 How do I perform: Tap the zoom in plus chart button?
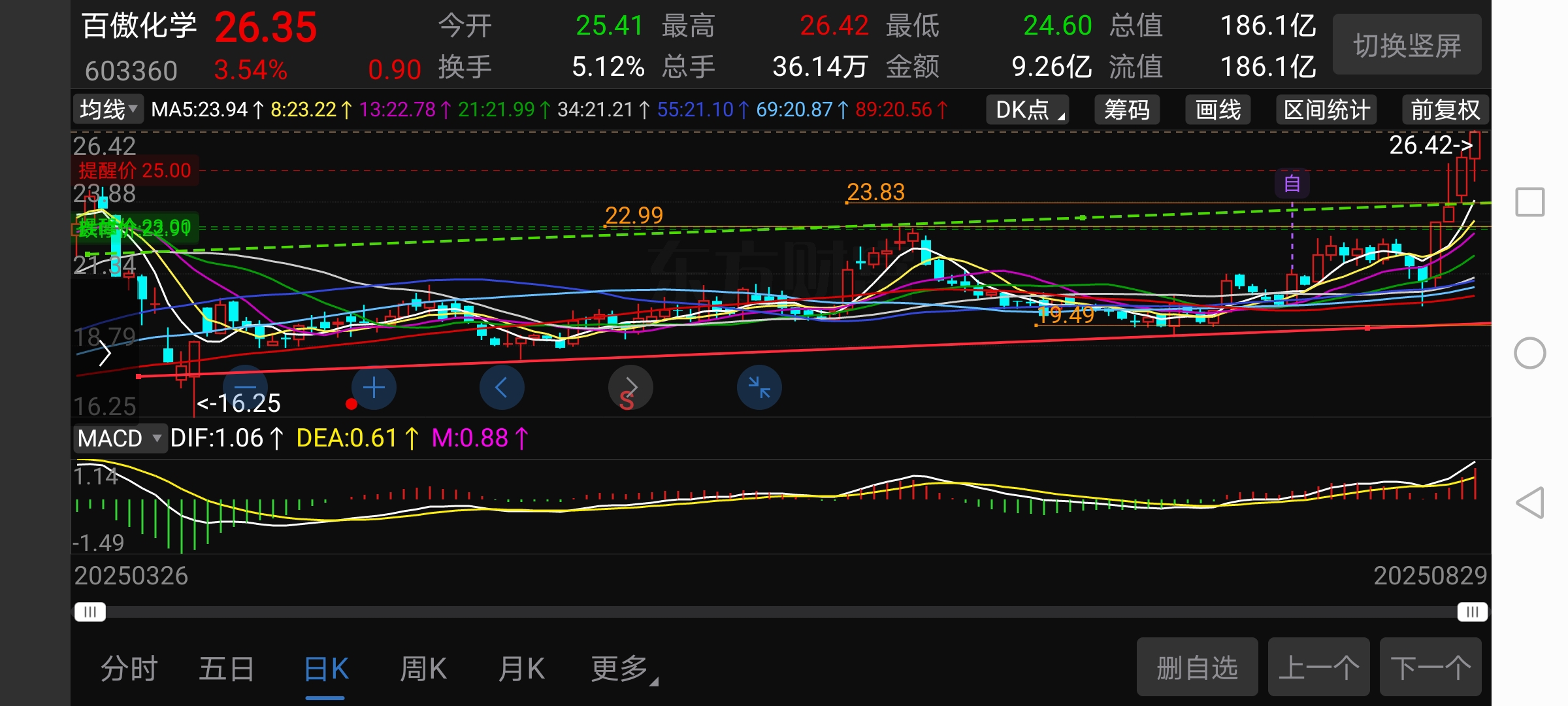click(x=374, y=388)
